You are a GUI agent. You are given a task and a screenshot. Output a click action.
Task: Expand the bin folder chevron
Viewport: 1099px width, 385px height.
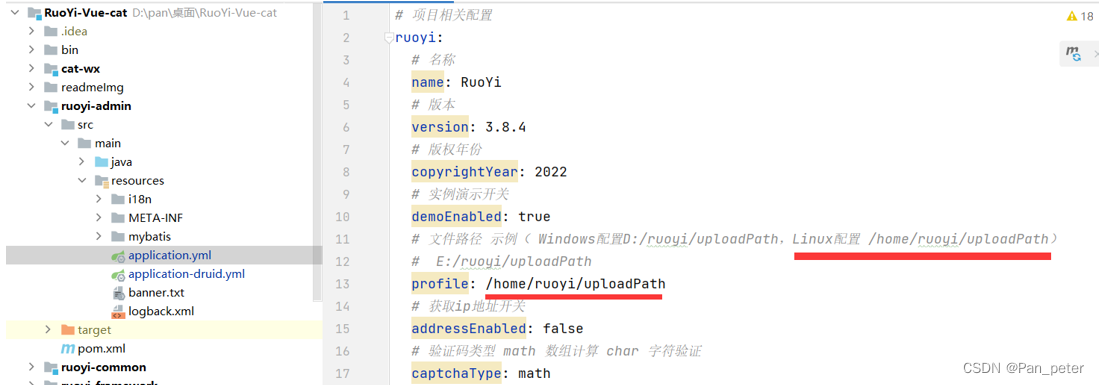coord(31,50)
